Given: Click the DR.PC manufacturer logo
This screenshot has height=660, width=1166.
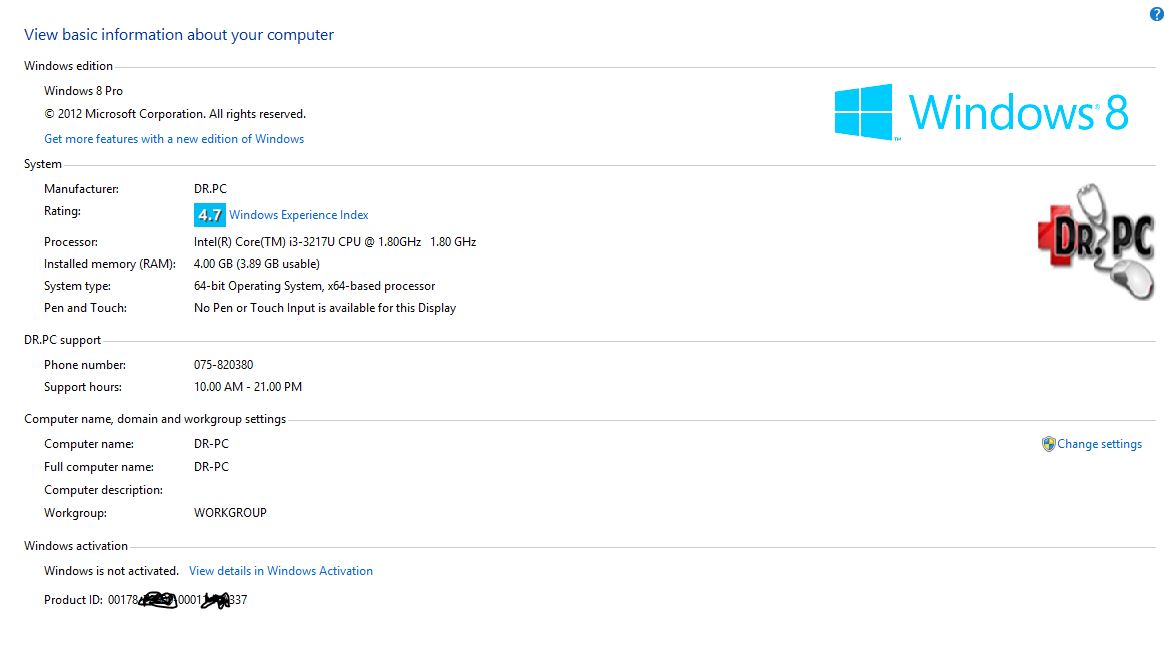Looking at the screenshot, I should click(1096, 241).
